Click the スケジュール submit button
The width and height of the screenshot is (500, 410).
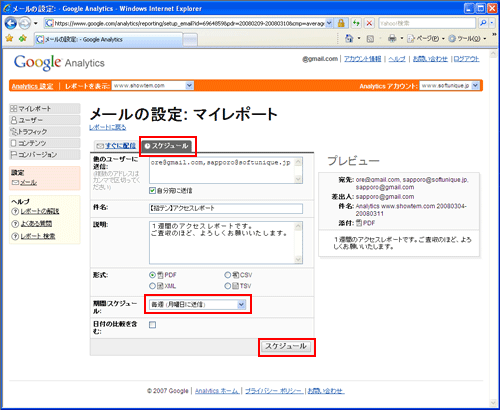pyautogui.click(x=286, y=346)
